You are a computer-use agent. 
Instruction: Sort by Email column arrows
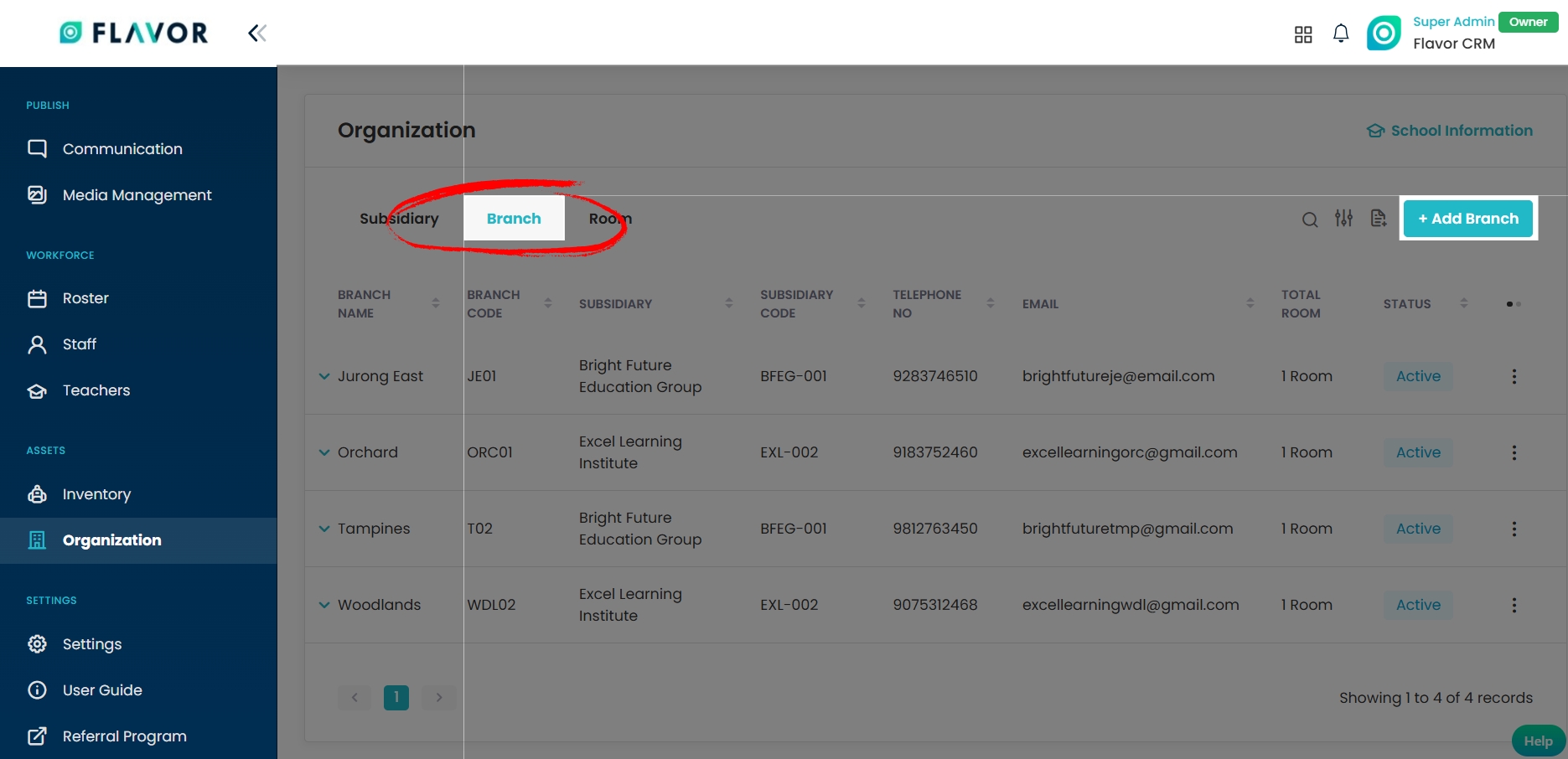pos(1250,303)
